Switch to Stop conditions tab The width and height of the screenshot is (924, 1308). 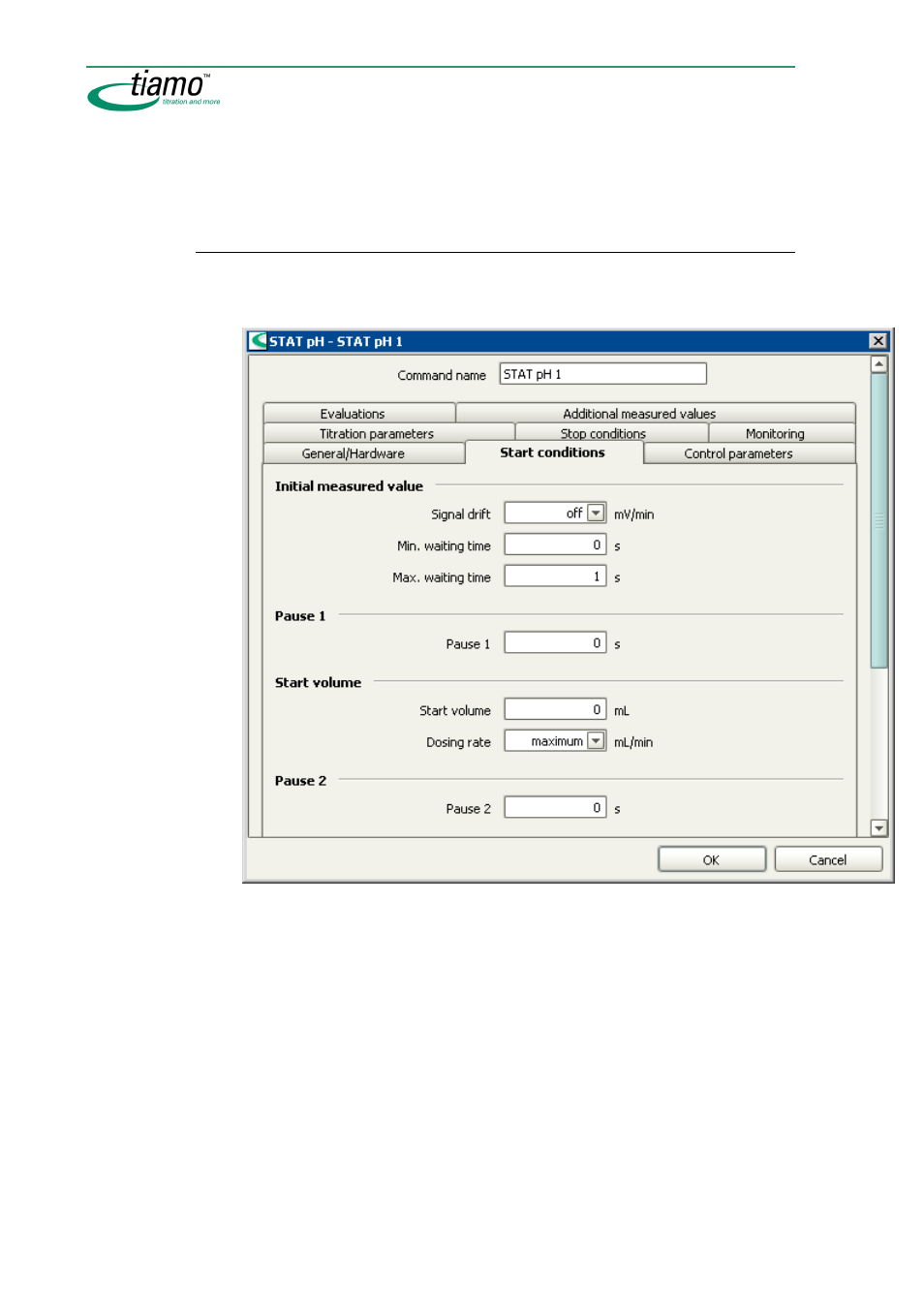pos(611,433)
